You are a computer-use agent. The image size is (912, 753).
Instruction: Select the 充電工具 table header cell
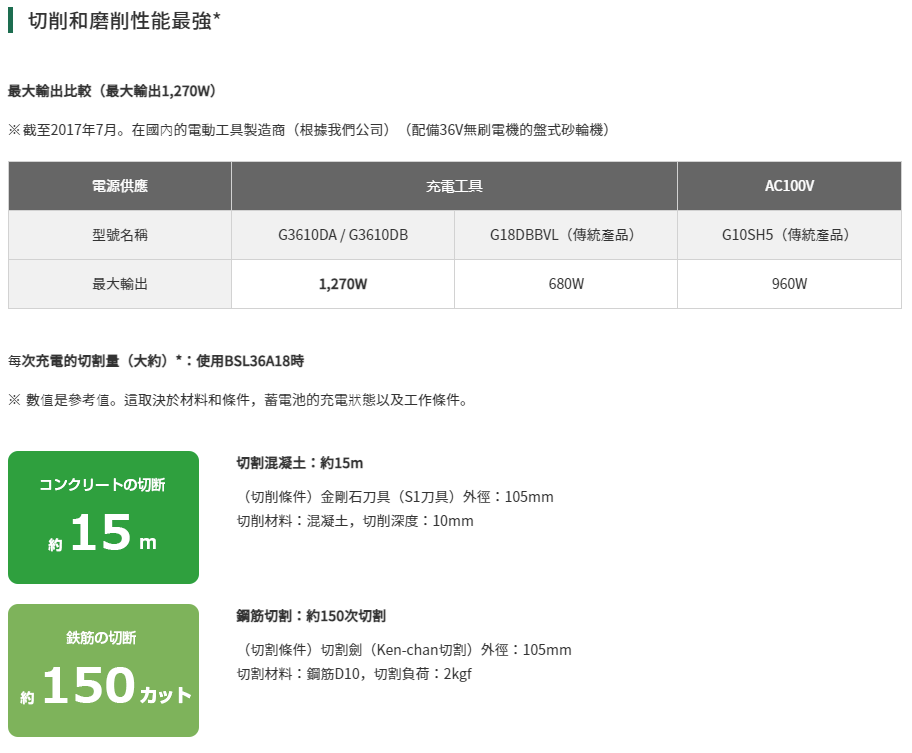click(454, 186)
